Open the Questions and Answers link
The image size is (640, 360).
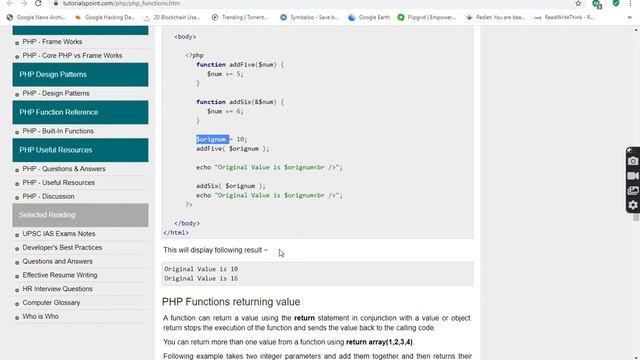pos(58,261)
